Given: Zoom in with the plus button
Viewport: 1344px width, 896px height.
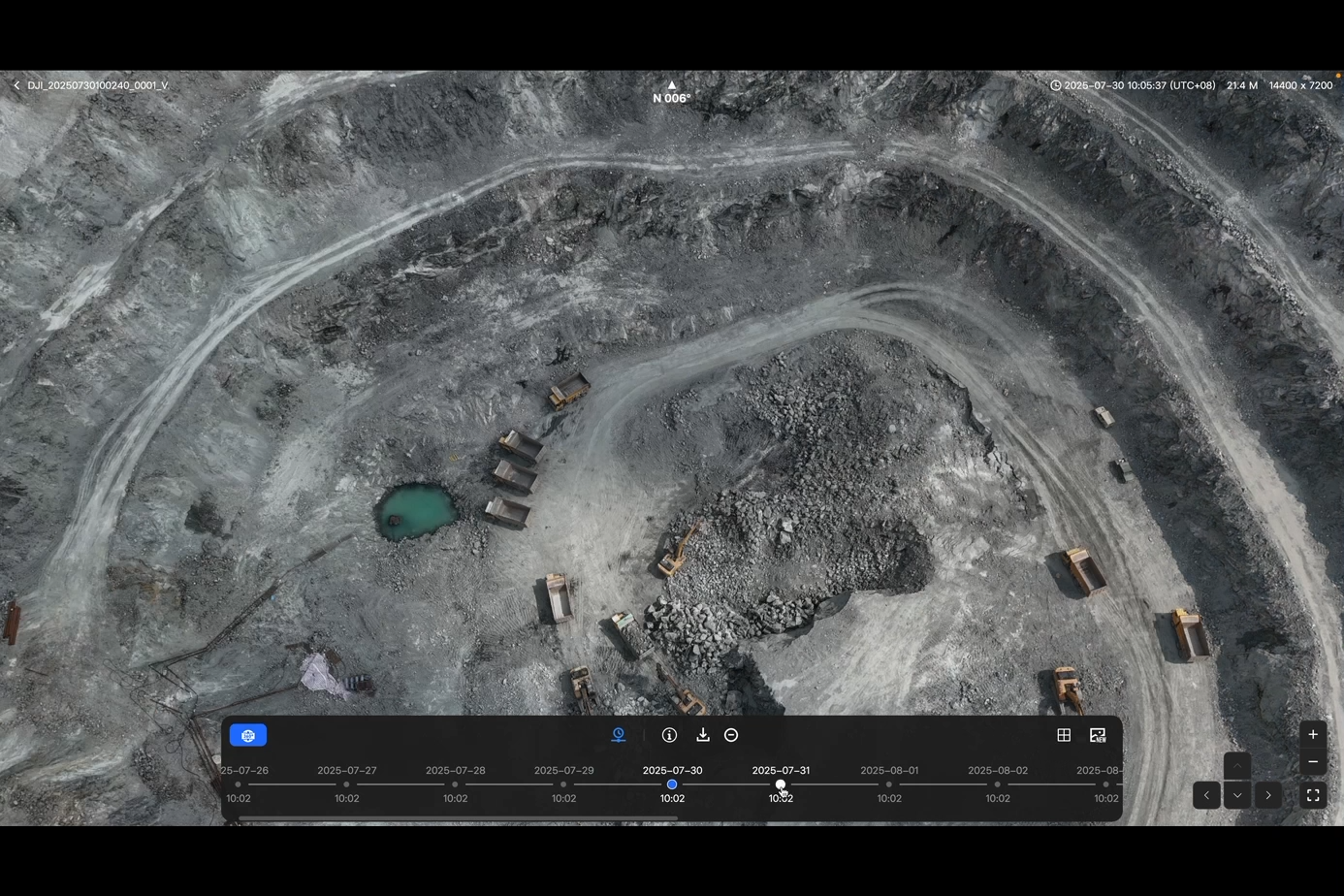Looking at the screenshot, I should pos(1313,734).
